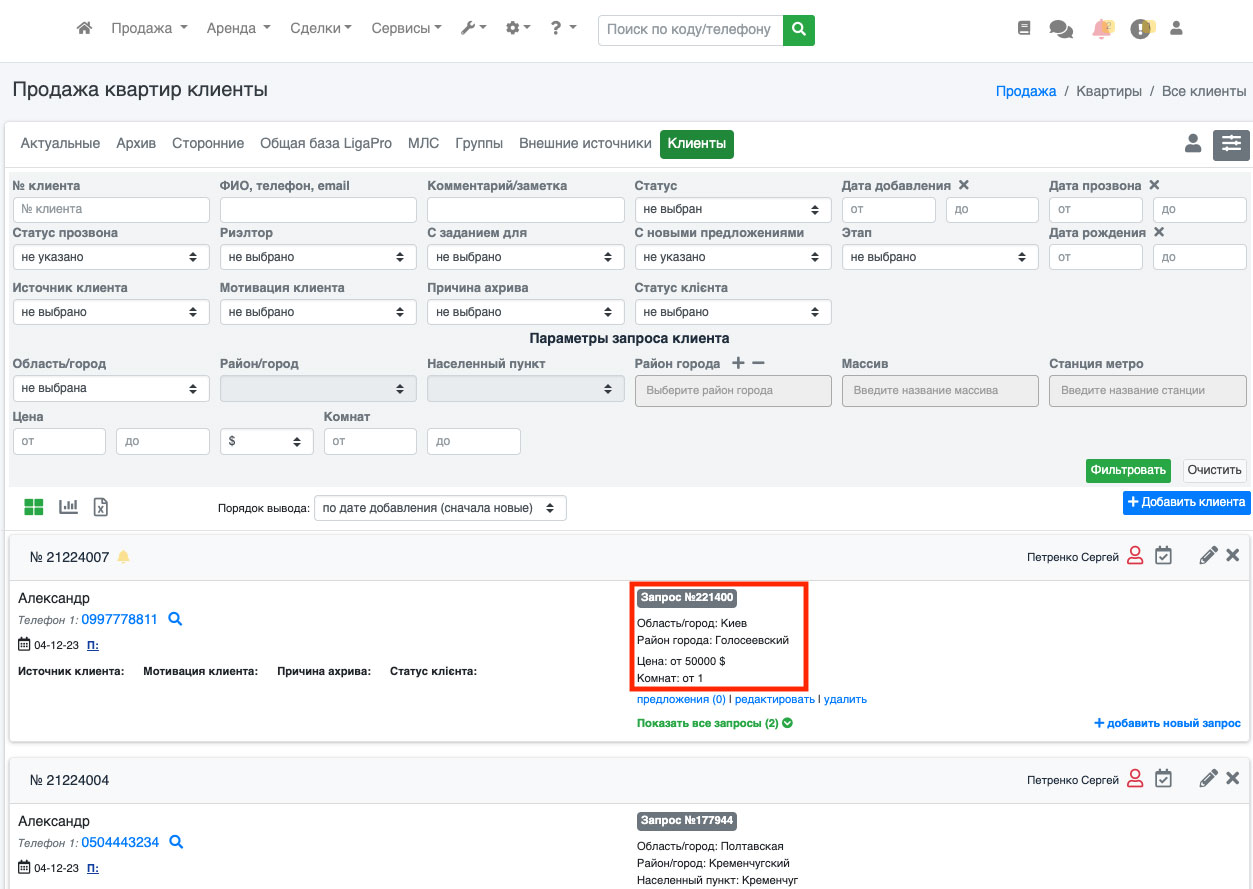
Task: Open the Аренда menu
Action: [238, 29]
